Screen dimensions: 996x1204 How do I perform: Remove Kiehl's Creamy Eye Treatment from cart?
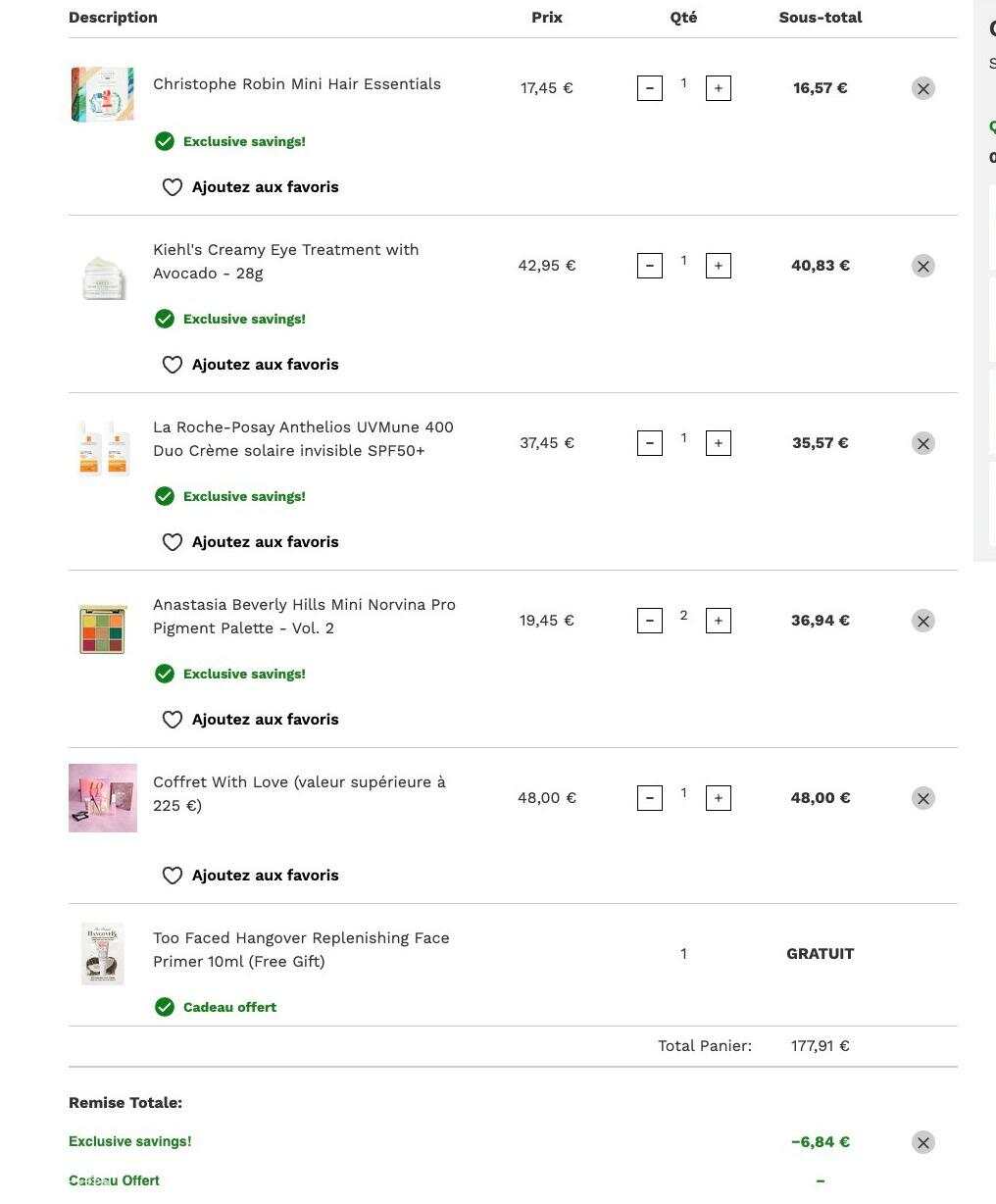pyautogui.click(x=922, y=266)
